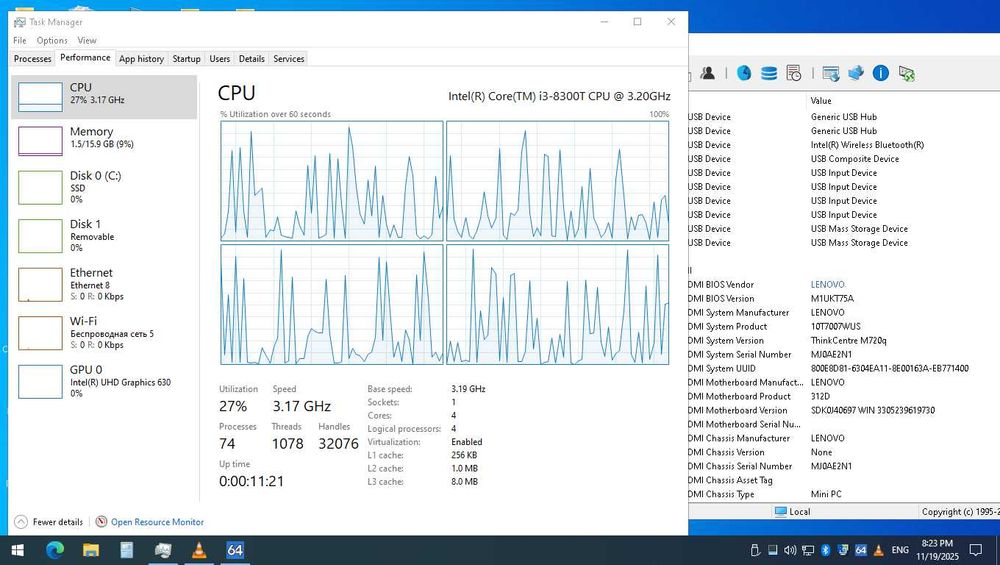Screen dimensions: 1000x565
Task: Open Disk 1 Removable performance view
Action: (104, 235)
